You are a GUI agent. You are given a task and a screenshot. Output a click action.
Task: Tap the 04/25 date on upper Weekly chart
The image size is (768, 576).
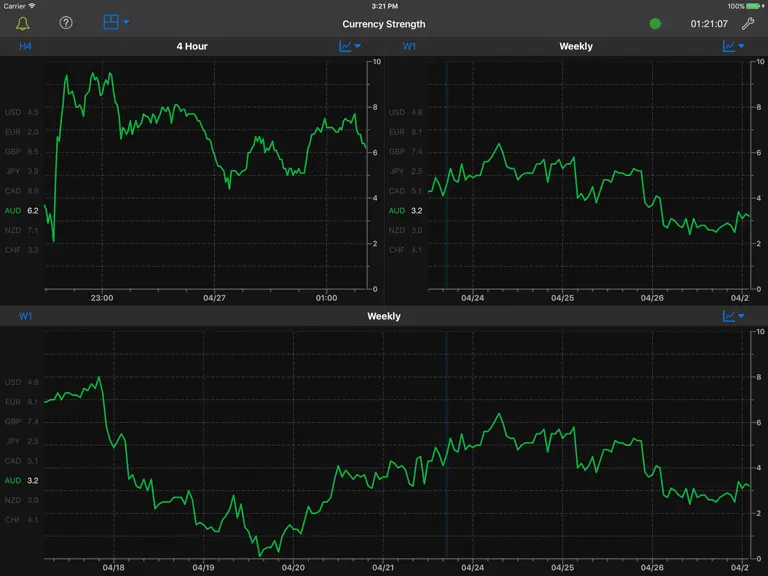point(562,298)
